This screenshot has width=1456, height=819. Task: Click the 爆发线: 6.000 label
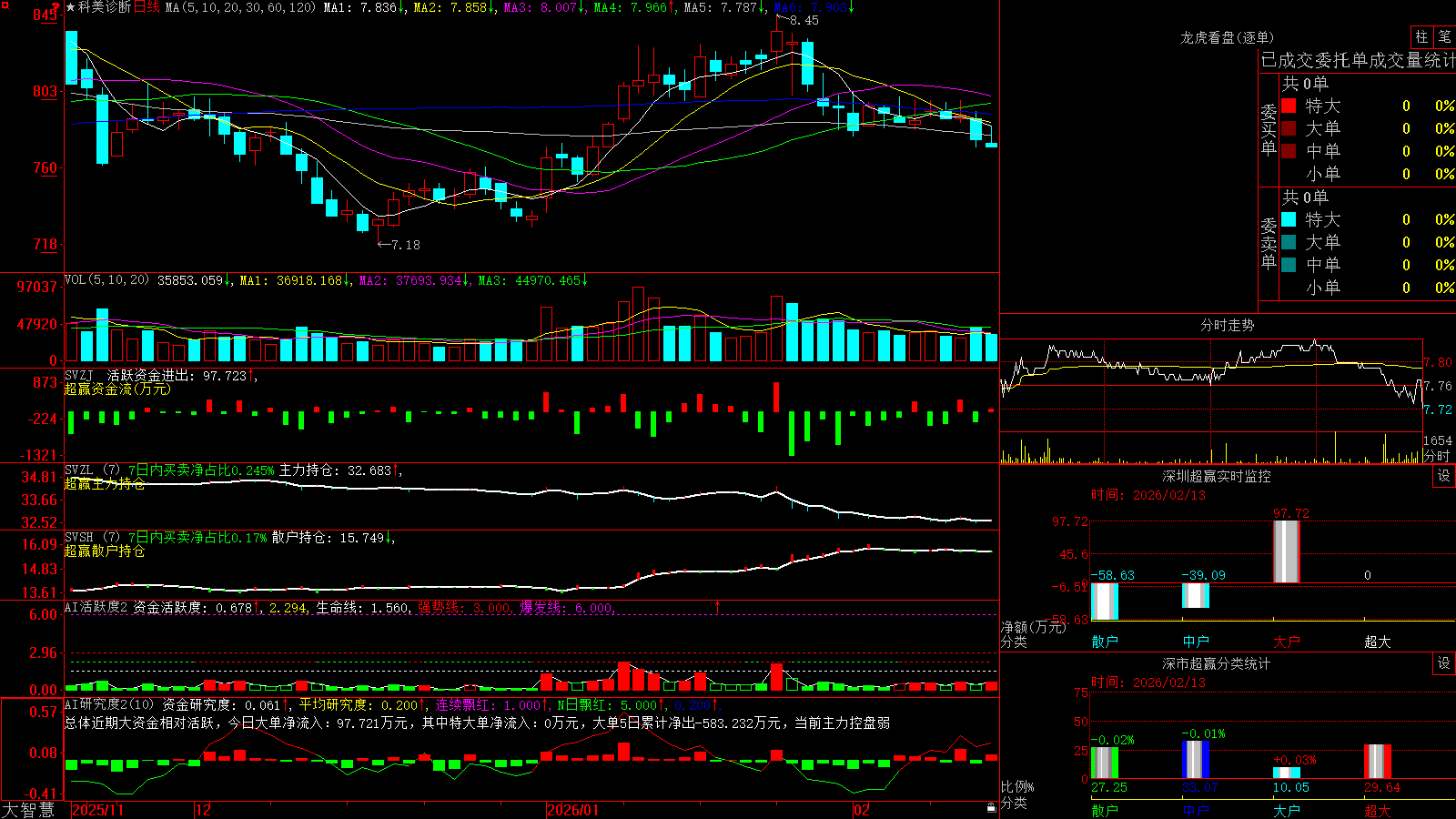(x=566, y=608)
